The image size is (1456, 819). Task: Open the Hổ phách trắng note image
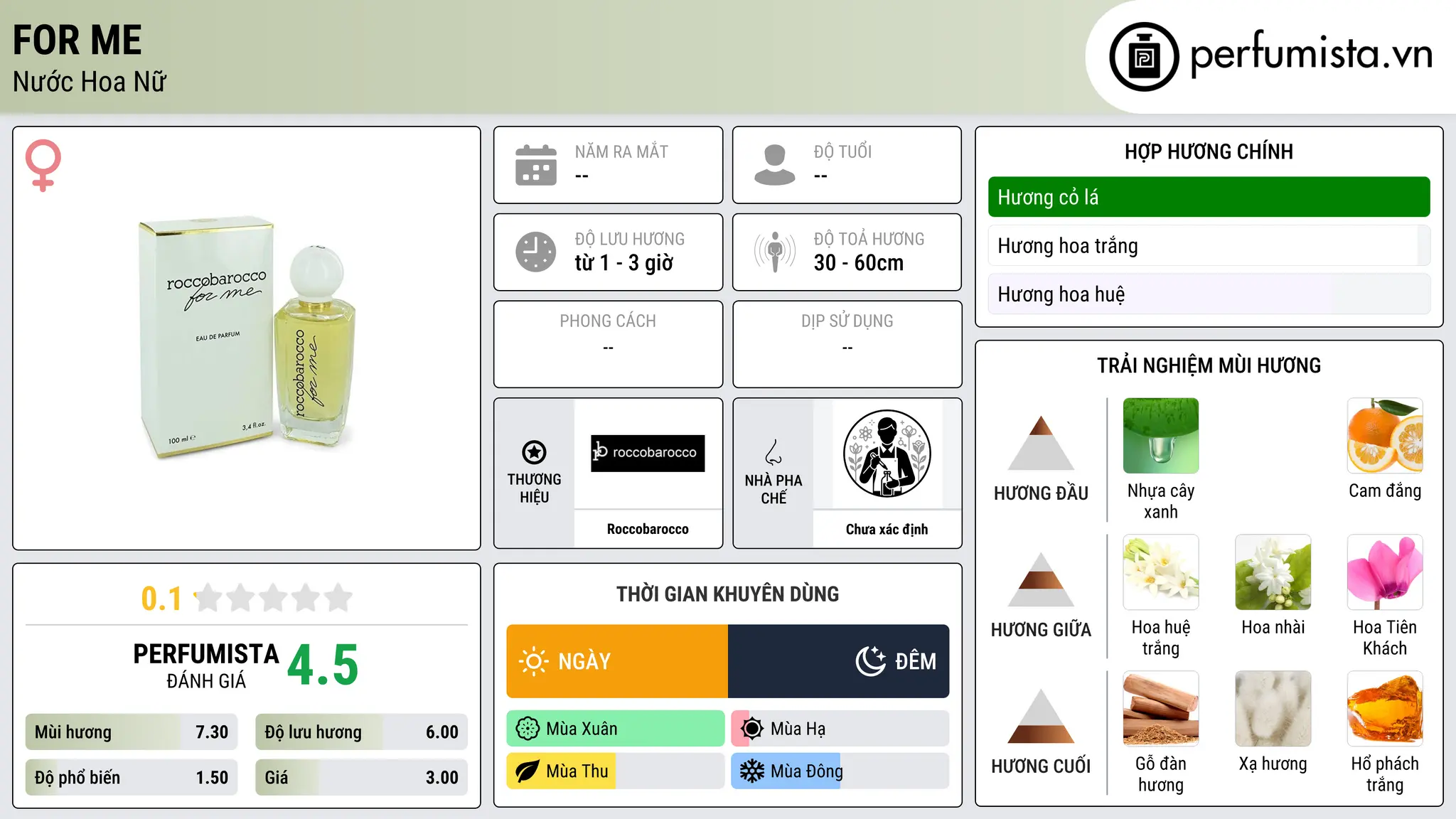coord(1385,709)
